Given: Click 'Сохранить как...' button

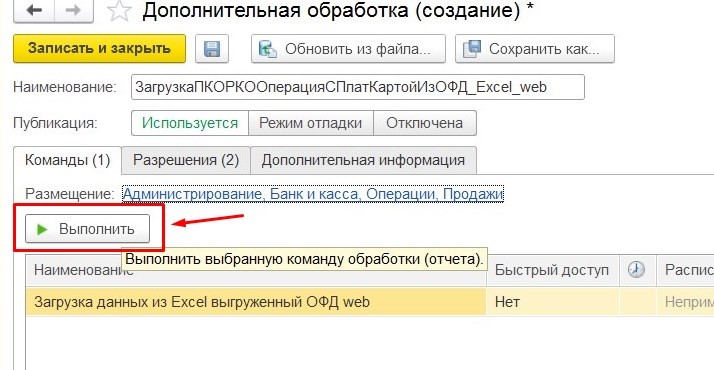Looking at the screenshot, I should [x=535, y=48].
